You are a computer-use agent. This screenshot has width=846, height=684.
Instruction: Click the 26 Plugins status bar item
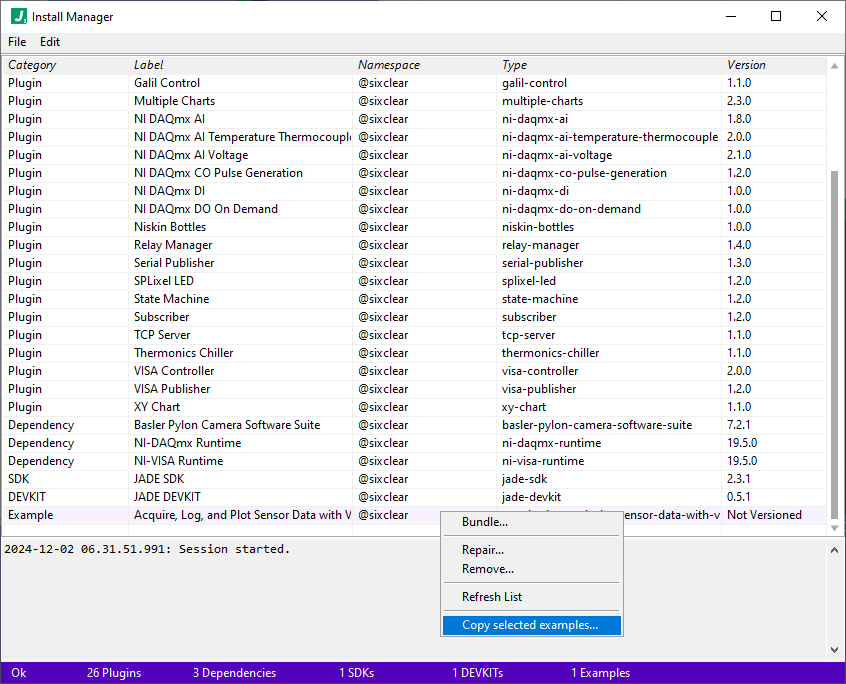click(x=113, y=673)
